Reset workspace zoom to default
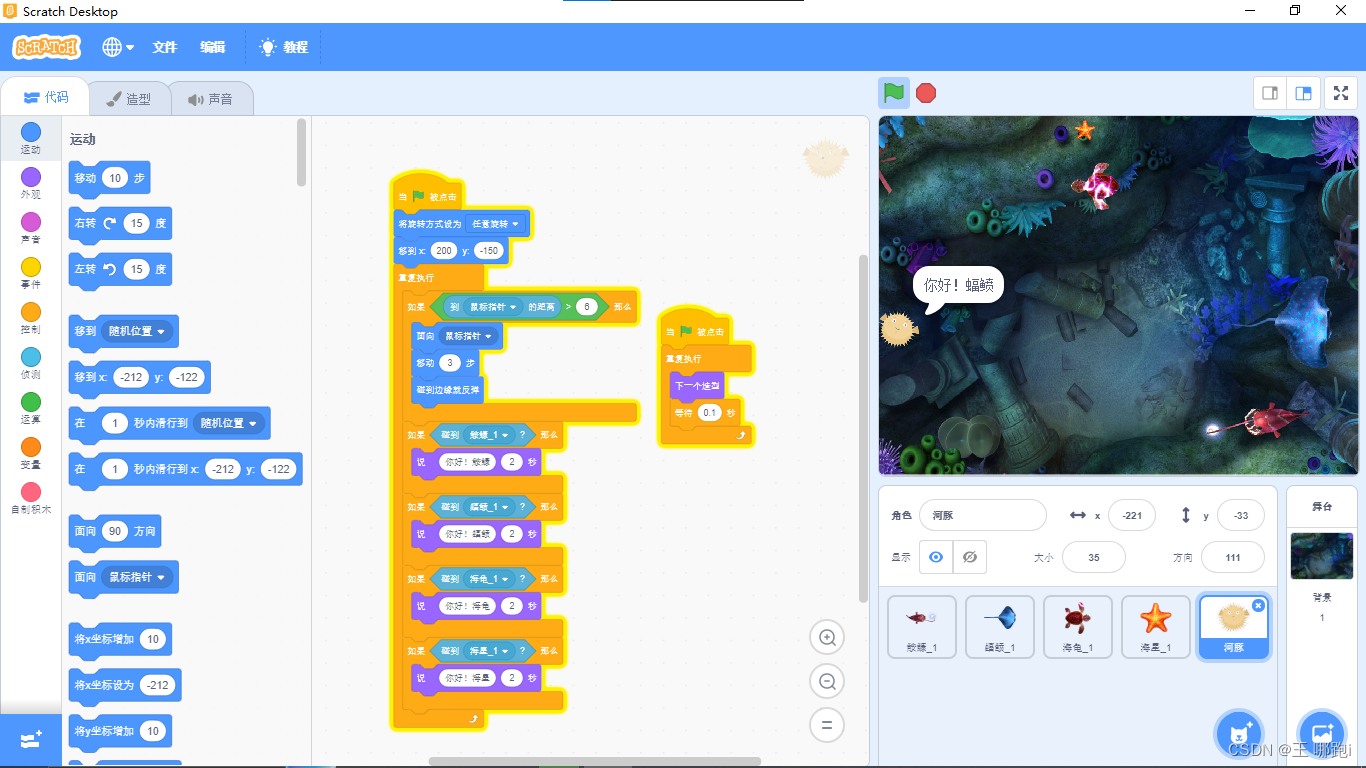 827,726
